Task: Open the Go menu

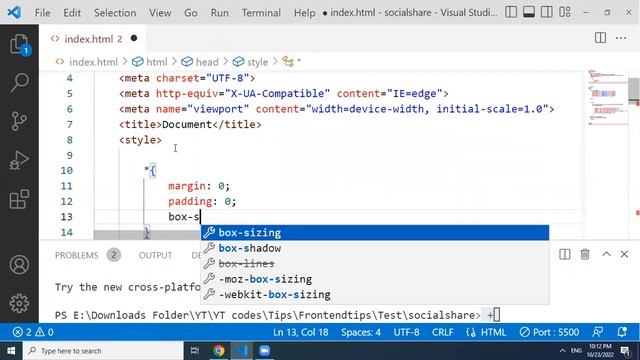Action: (191, 13)
